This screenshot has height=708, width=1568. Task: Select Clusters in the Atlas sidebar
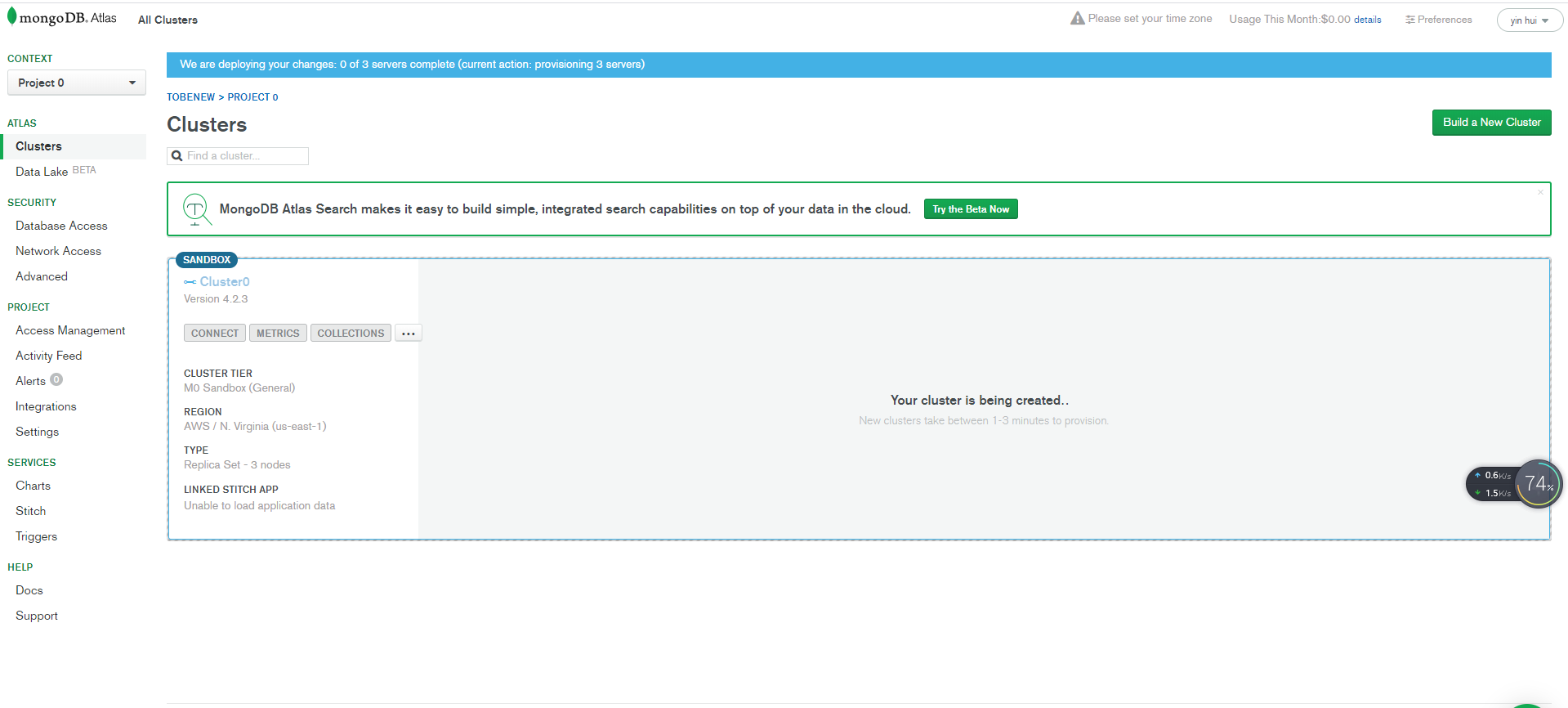(x=74, y=146)
